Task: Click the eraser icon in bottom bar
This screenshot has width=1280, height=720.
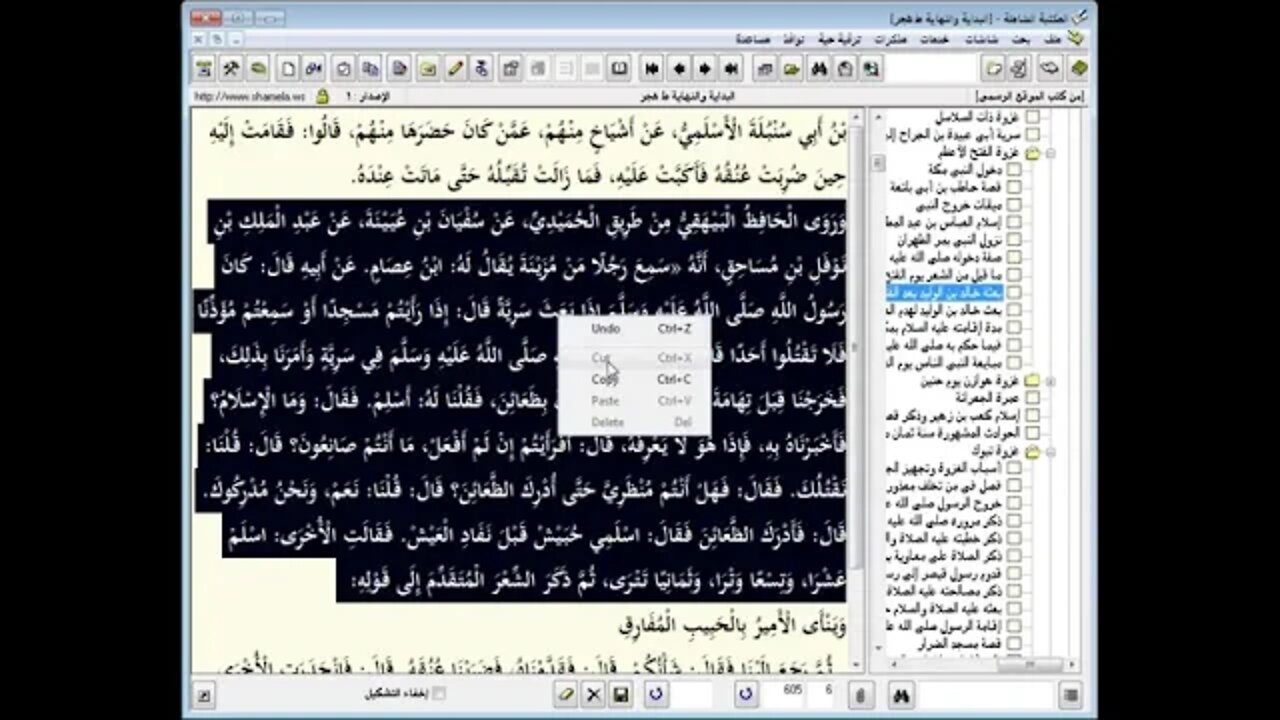Action: pos(566,694)
